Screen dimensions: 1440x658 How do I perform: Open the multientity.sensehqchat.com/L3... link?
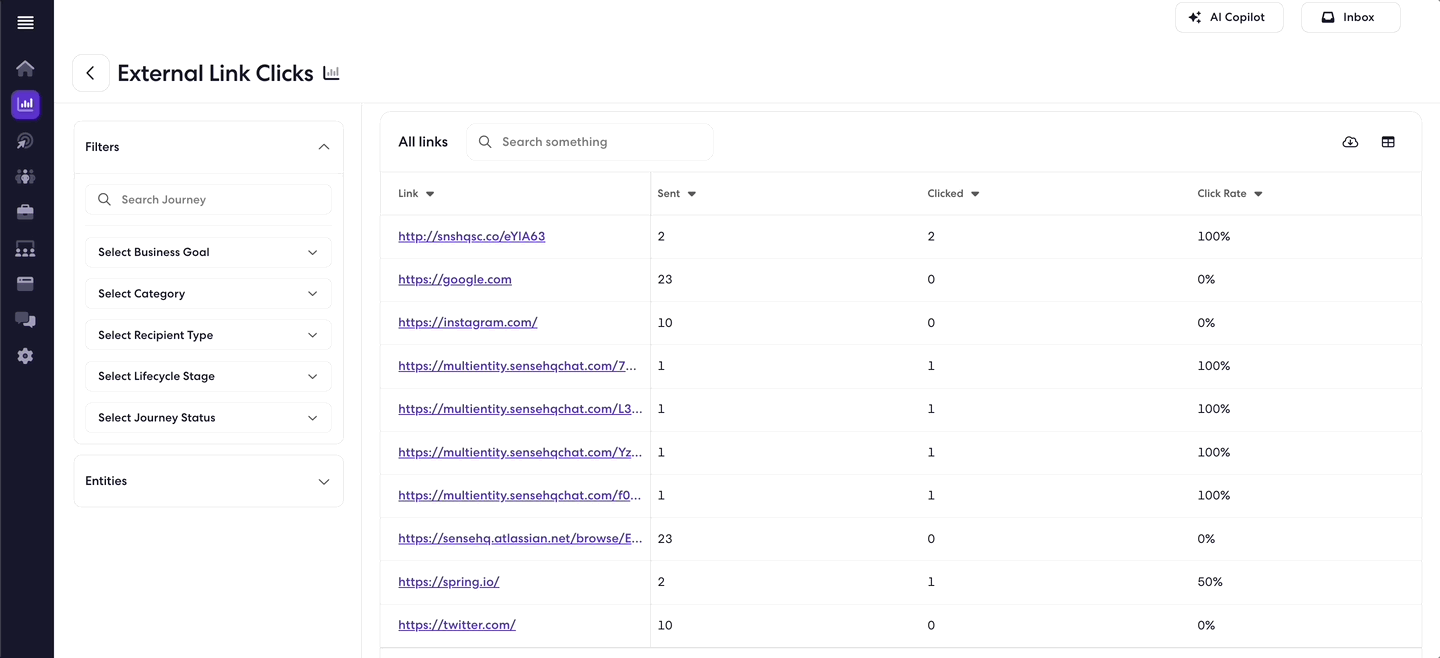520,409
